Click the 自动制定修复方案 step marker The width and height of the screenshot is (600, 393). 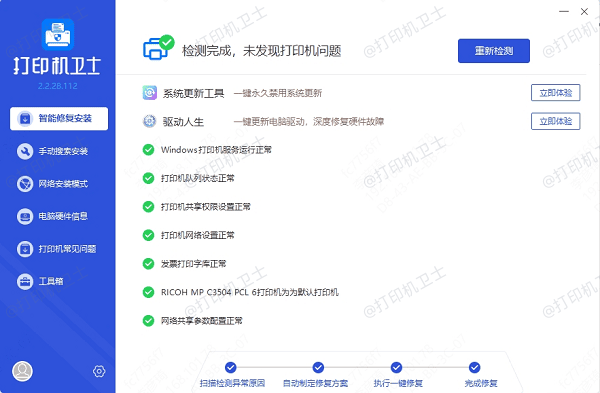pos(318,367)
